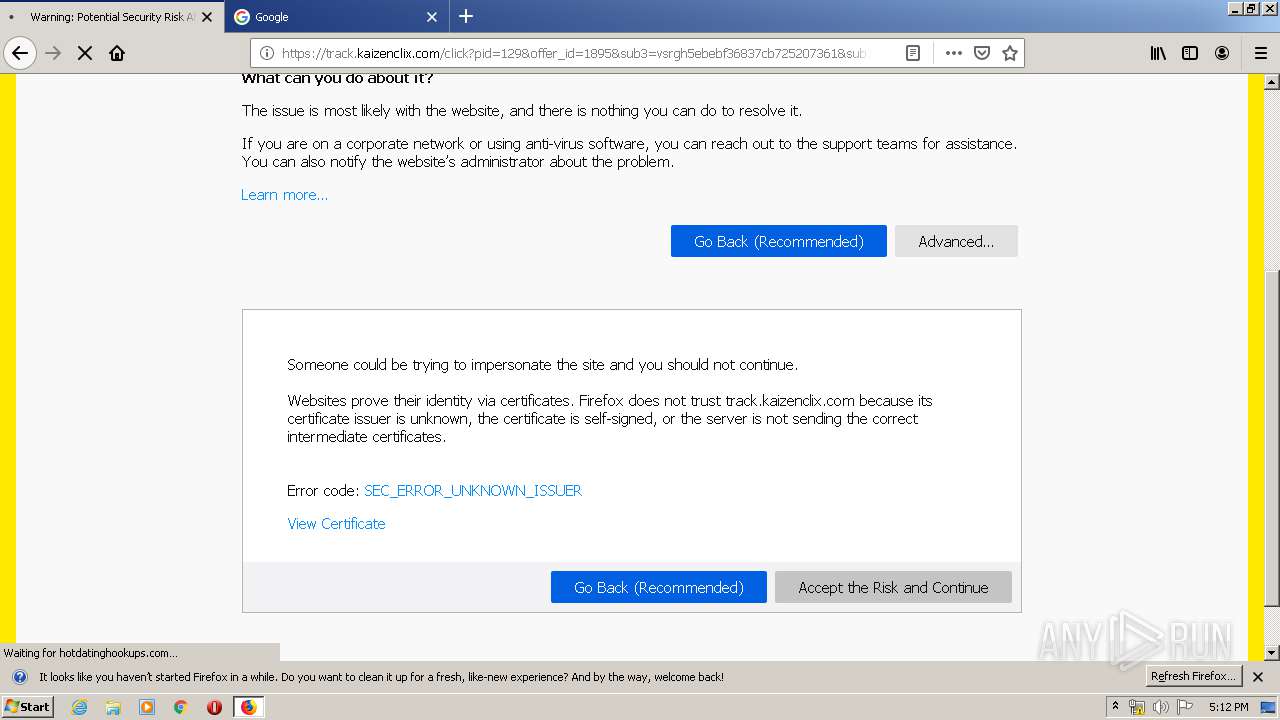The height and width of the screenshot is (720, 1280).
Task: Click the track.kaizenclix.com URL address field
Action: tap(573, 53)
